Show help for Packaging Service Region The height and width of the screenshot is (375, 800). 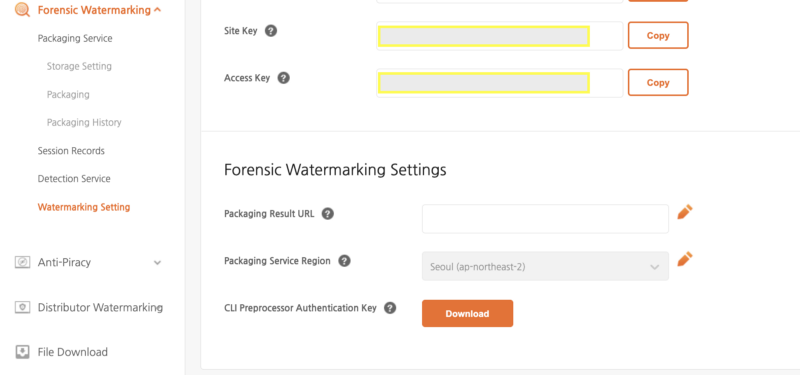point(344,261)
